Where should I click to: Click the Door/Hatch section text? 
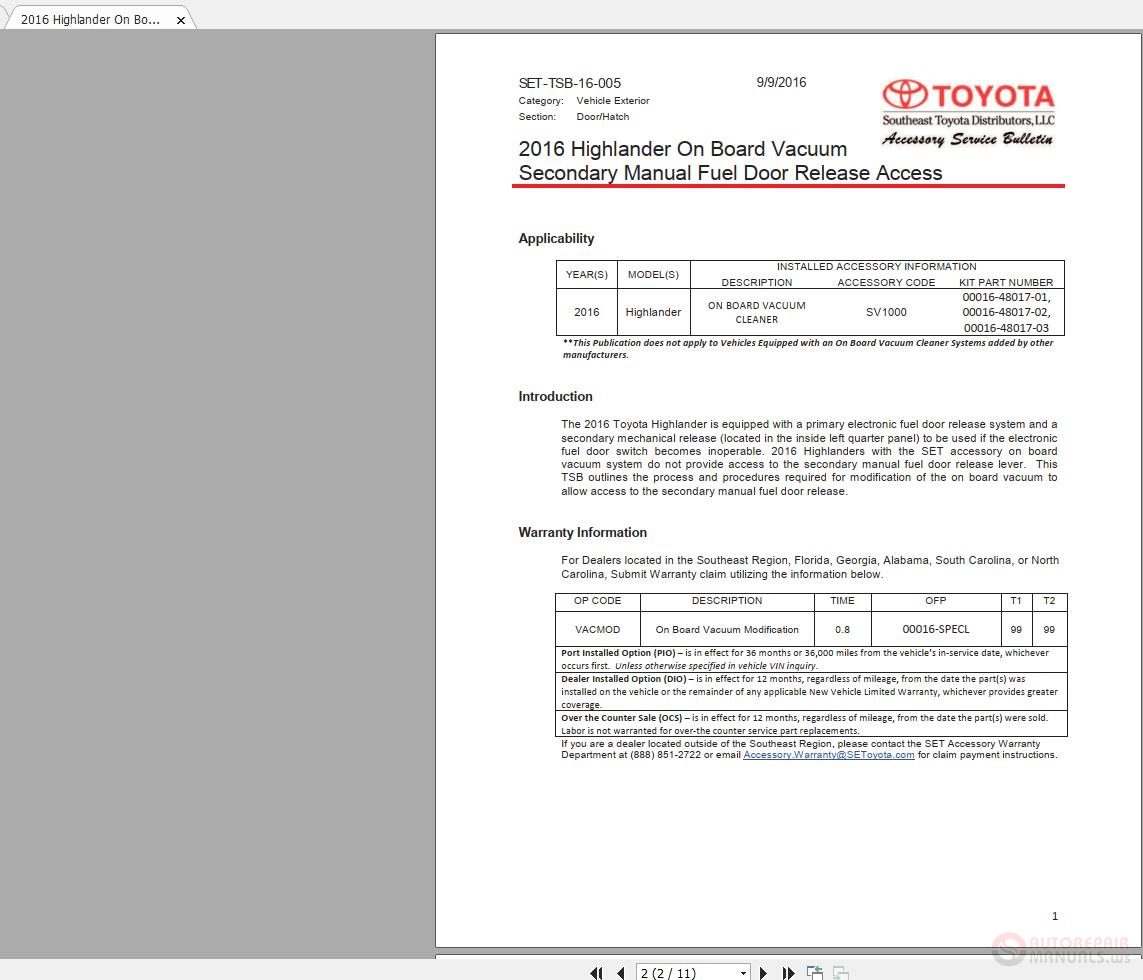point(602,117)
